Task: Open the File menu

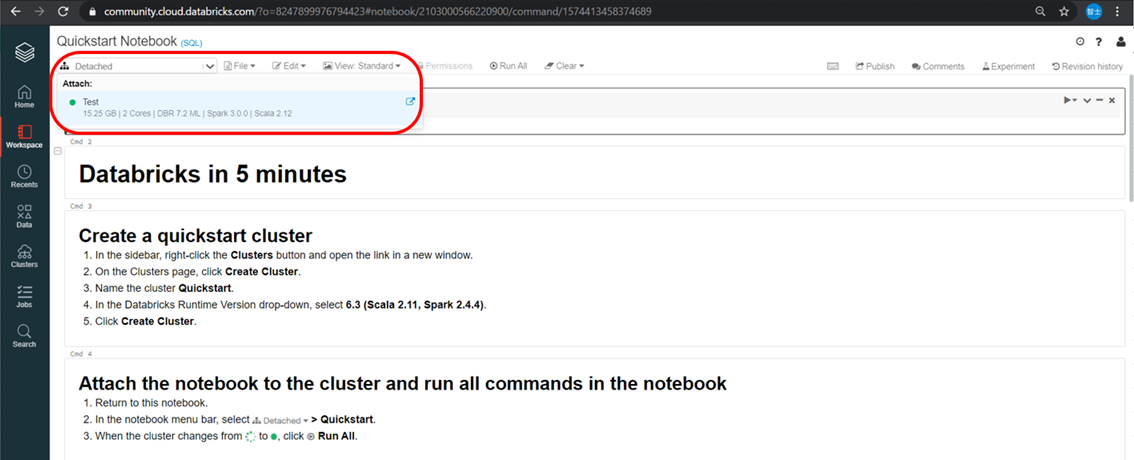Action: 240,66
